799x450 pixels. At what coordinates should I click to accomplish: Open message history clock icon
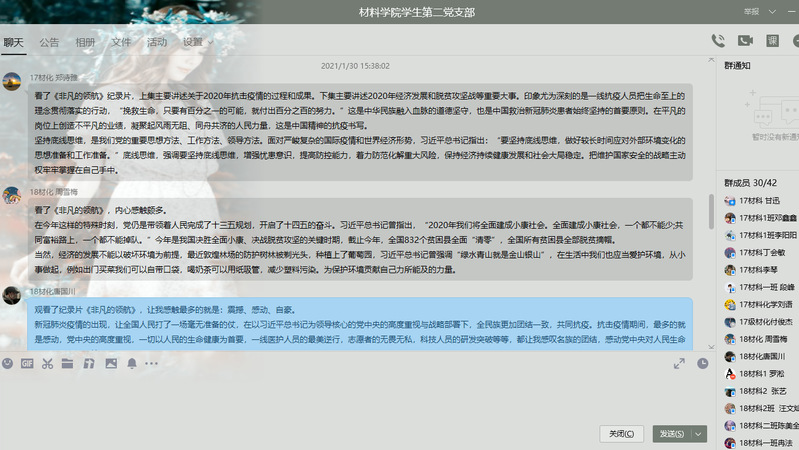point(703,363)
